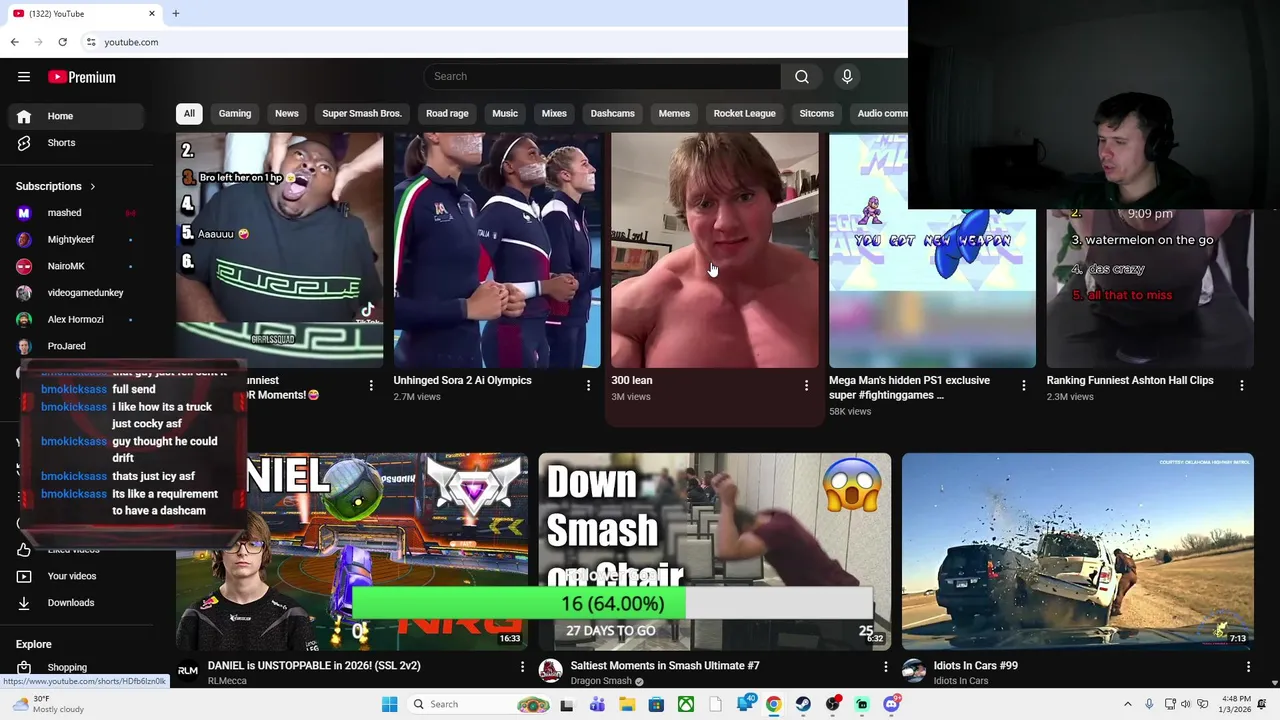
Task: Open the taskbar clock showing 4:48 PM
Action: 1236,704
